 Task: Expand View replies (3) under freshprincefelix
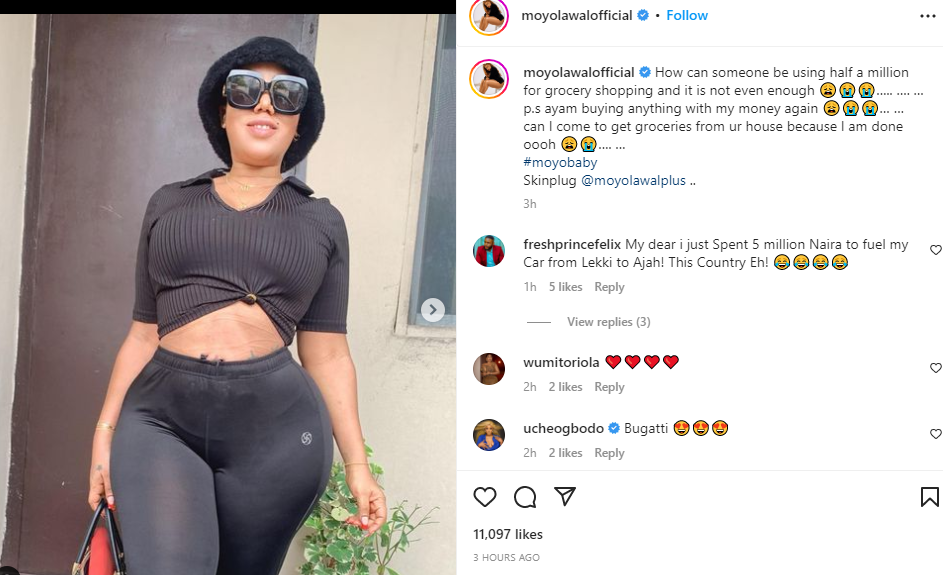[608, 322]
